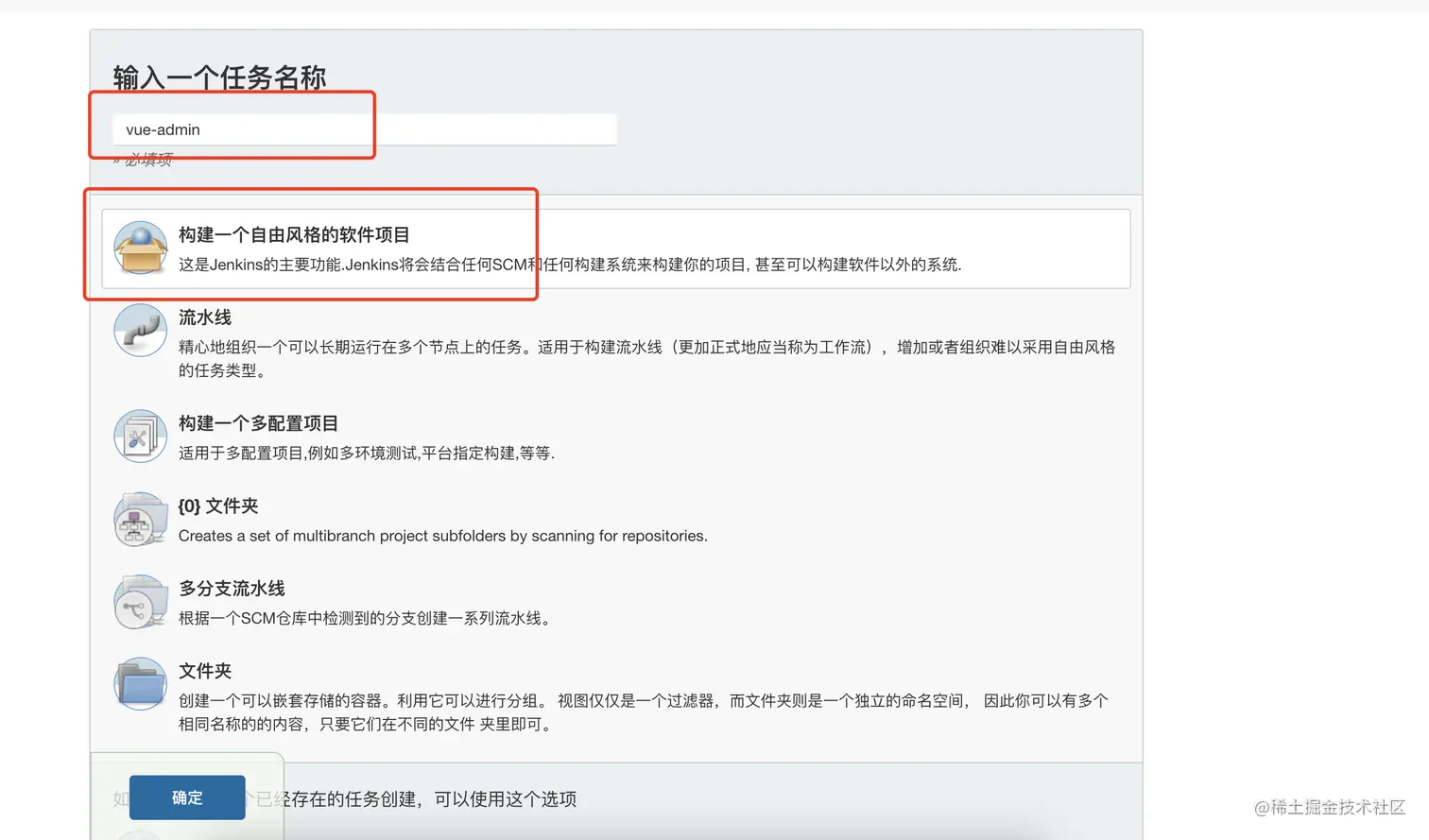1429x840 pixels.
Task: Click the {0} 文件夹 organization folder icon
Action: pyautogui.click(x=141, y=519)
